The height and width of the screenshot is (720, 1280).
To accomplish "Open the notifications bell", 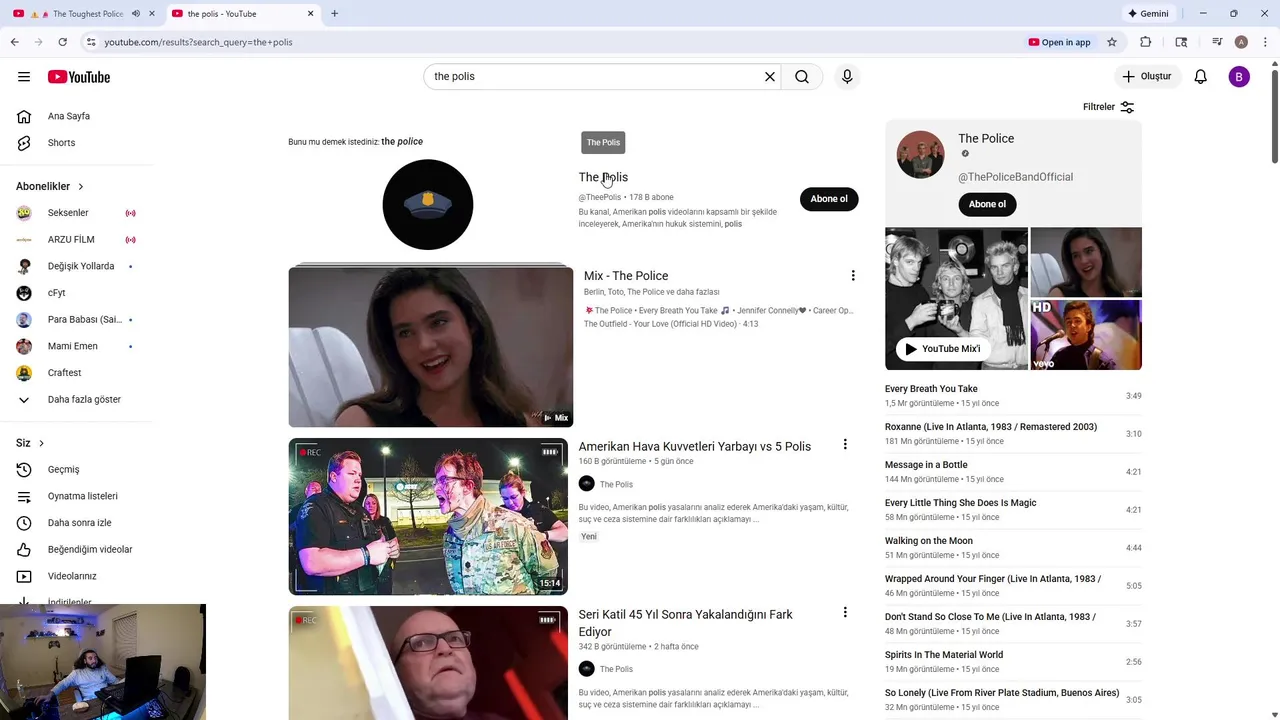I will point(1201,77).
